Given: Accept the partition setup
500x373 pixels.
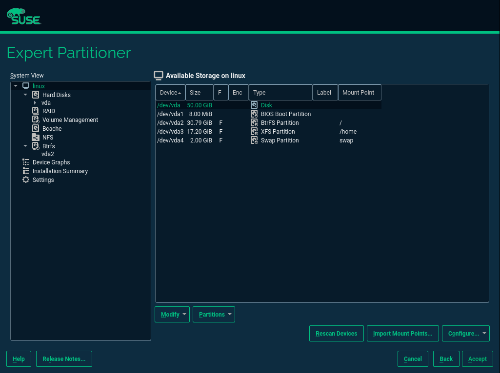Looking at the screenshot, I should 477,359.
